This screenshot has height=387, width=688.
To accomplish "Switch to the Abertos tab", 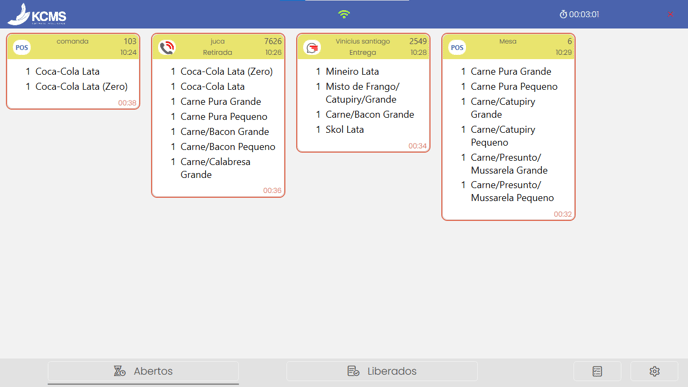I will pyautogui.click(x=143, y=371).
